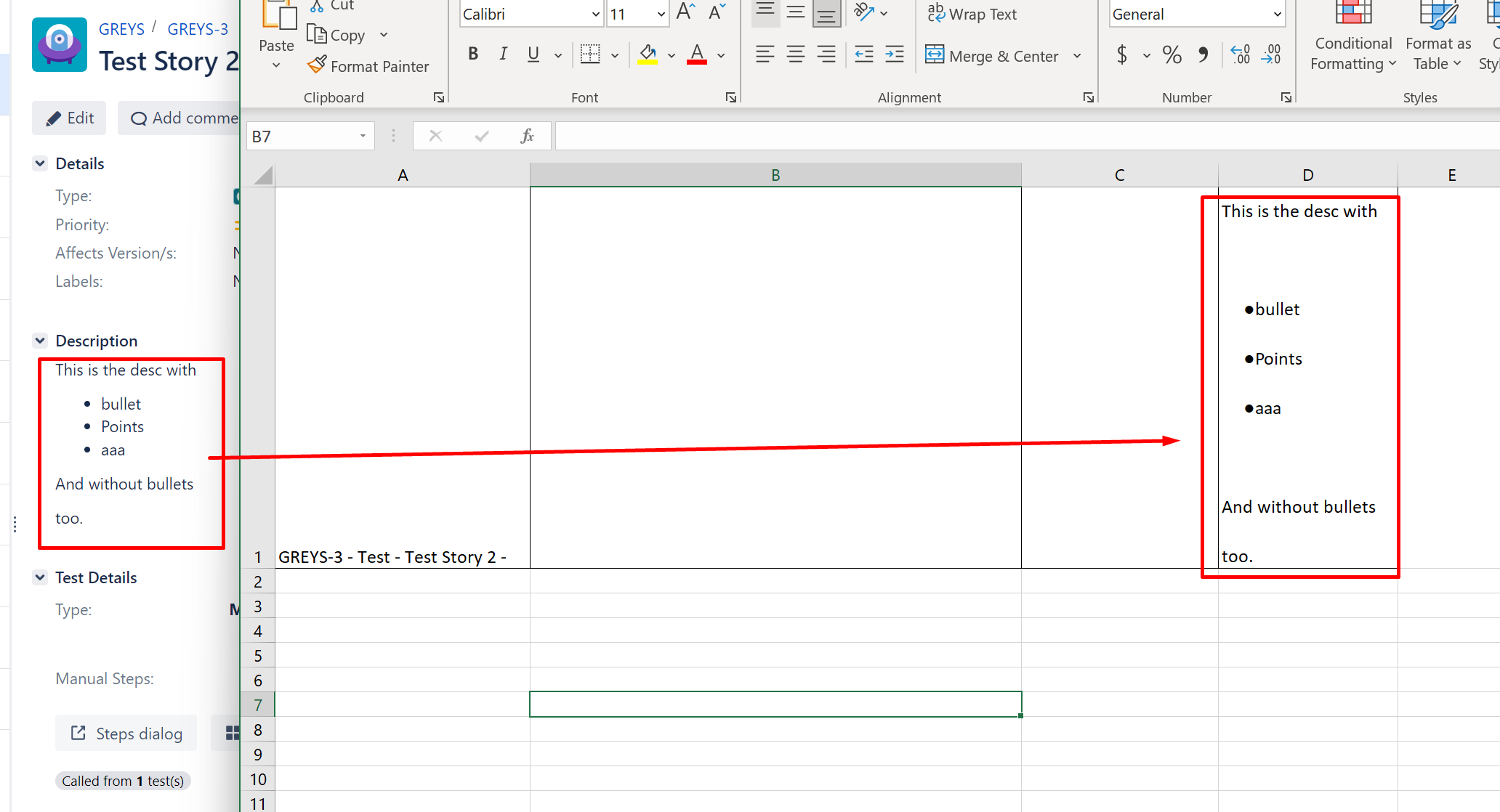Toggle Bold formatting

pos(472,53)
